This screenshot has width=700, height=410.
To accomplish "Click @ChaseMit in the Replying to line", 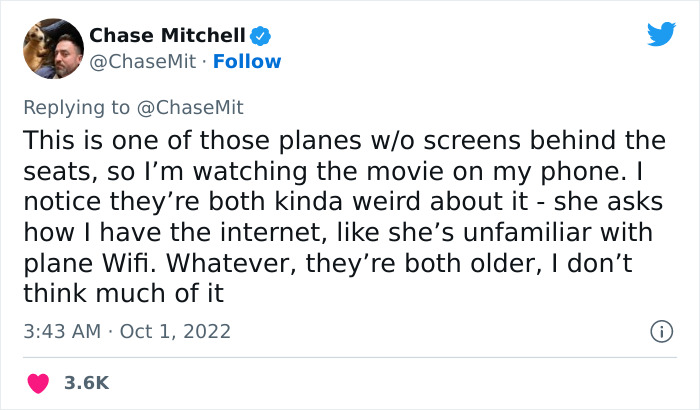I will [x=192, y=107].
